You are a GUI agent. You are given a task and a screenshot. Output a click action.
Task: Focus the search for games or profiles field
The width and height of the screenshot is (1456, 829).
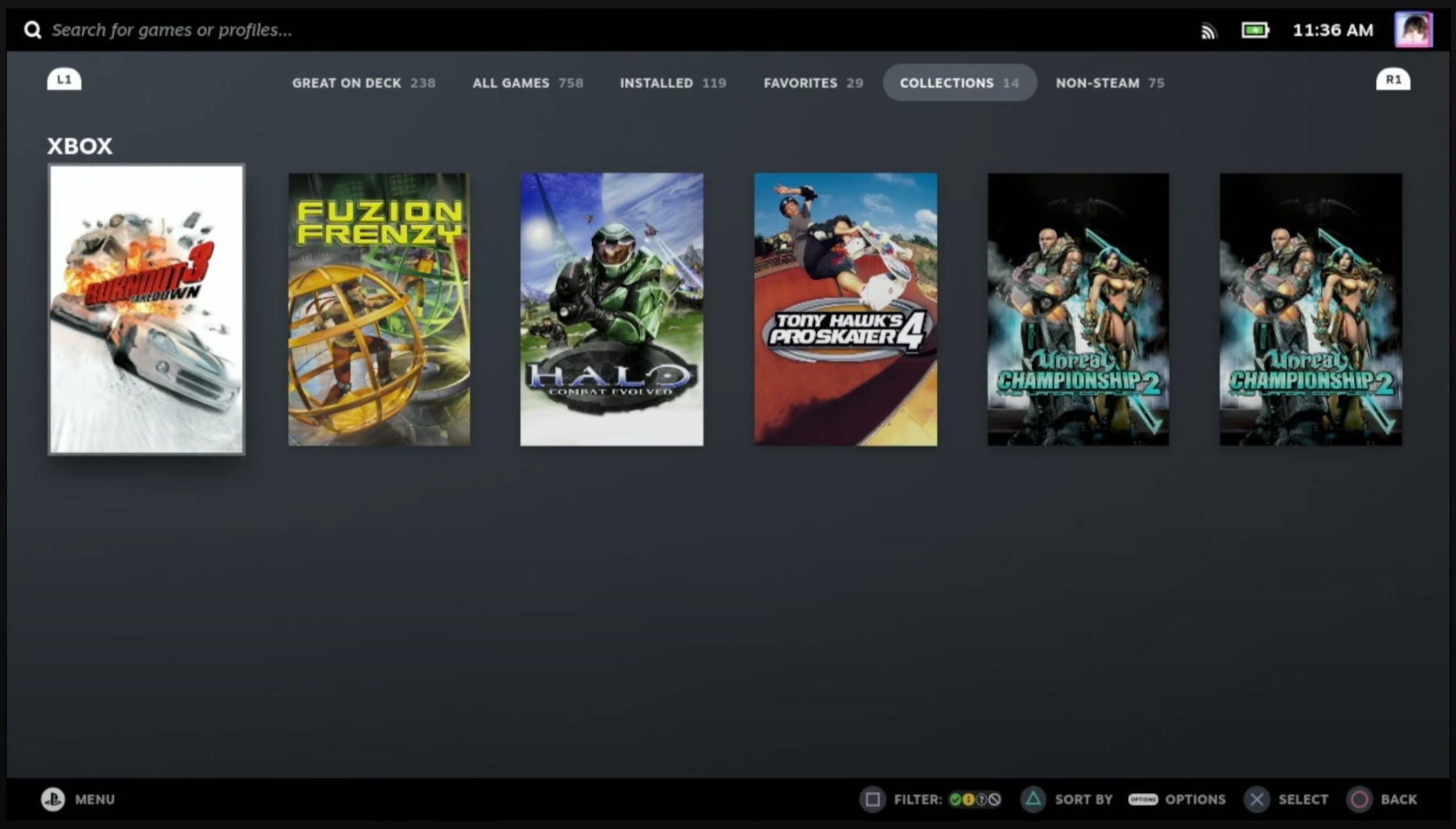pyautogui.click(x=172, y=29)
